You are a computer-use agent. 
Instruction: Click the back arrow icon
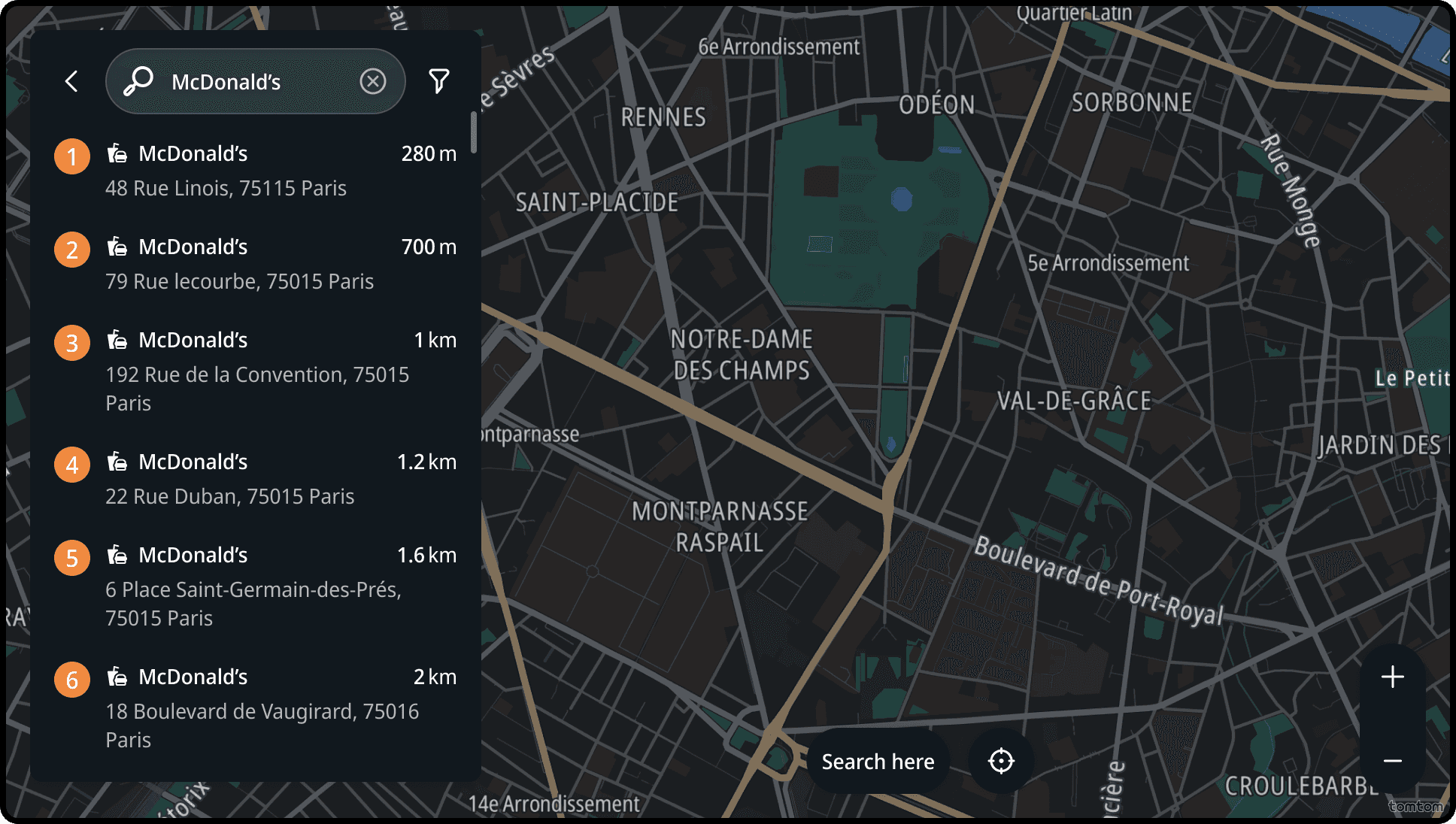point(71,81)
